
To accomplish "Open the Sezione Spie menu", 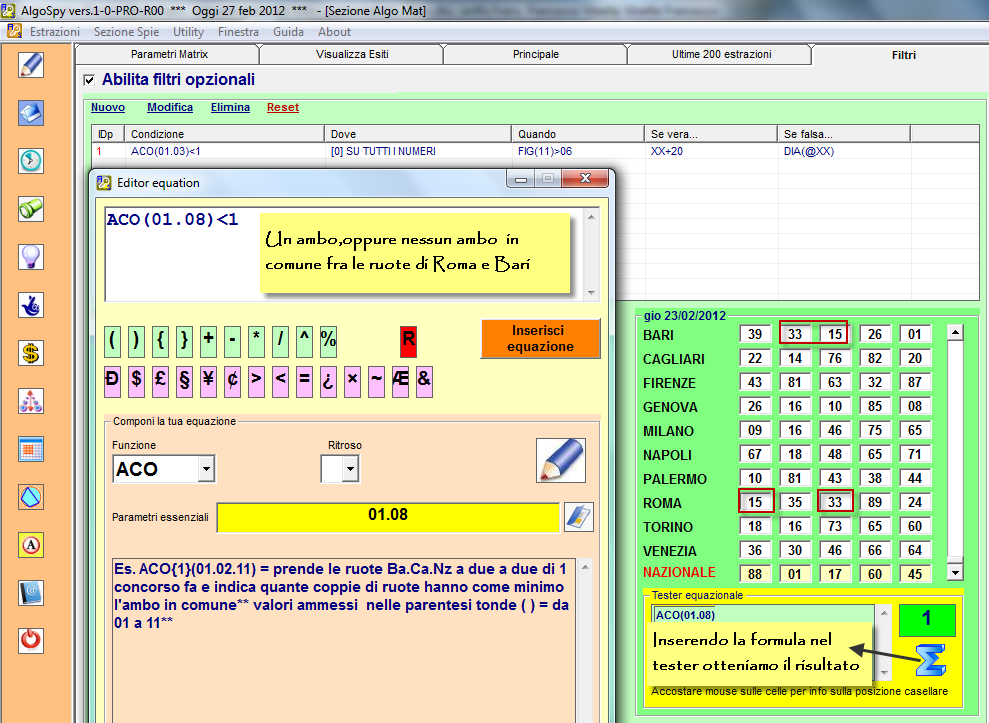I will coord(126,32).
